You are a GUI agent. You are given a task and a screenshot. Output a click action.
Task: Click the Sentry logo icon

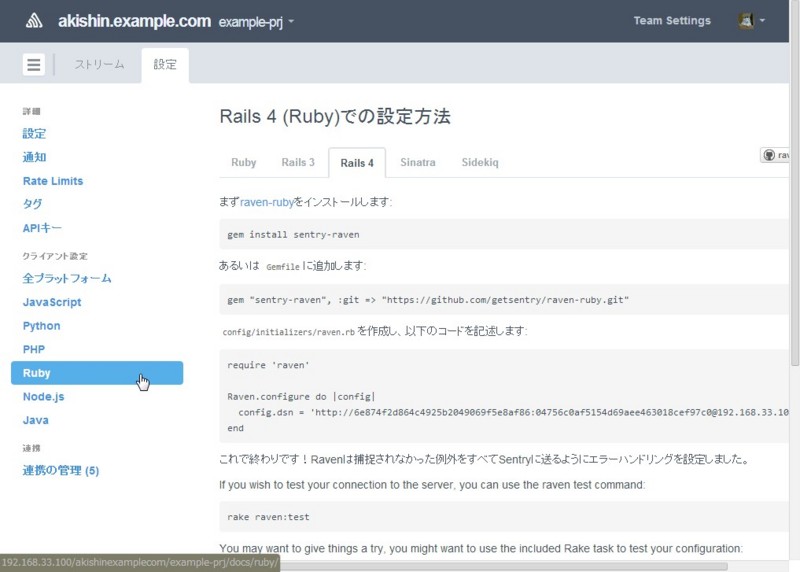coord(34,21)
